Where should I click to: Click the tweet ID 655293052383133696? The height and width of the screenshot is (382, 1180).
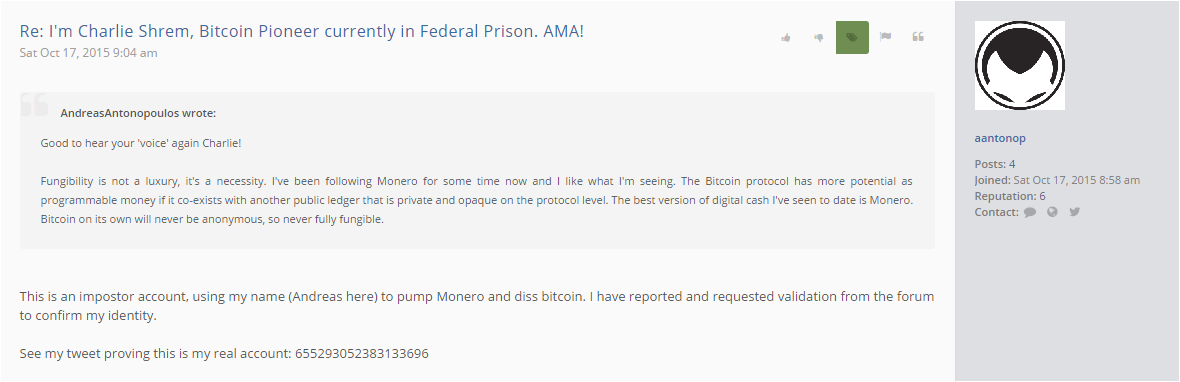pyautogui.click(x=362, y=353)
